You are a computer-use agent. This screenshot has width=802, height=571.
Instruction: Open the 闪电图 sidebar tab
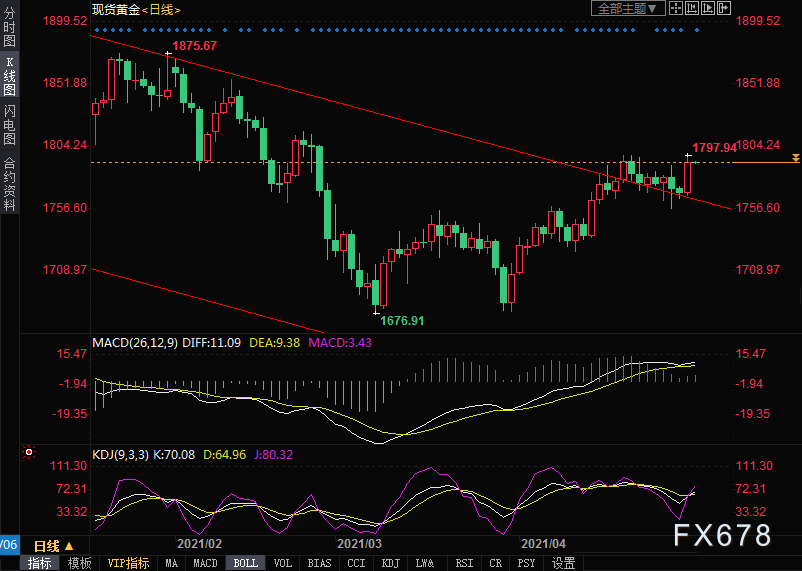(9, 125)
